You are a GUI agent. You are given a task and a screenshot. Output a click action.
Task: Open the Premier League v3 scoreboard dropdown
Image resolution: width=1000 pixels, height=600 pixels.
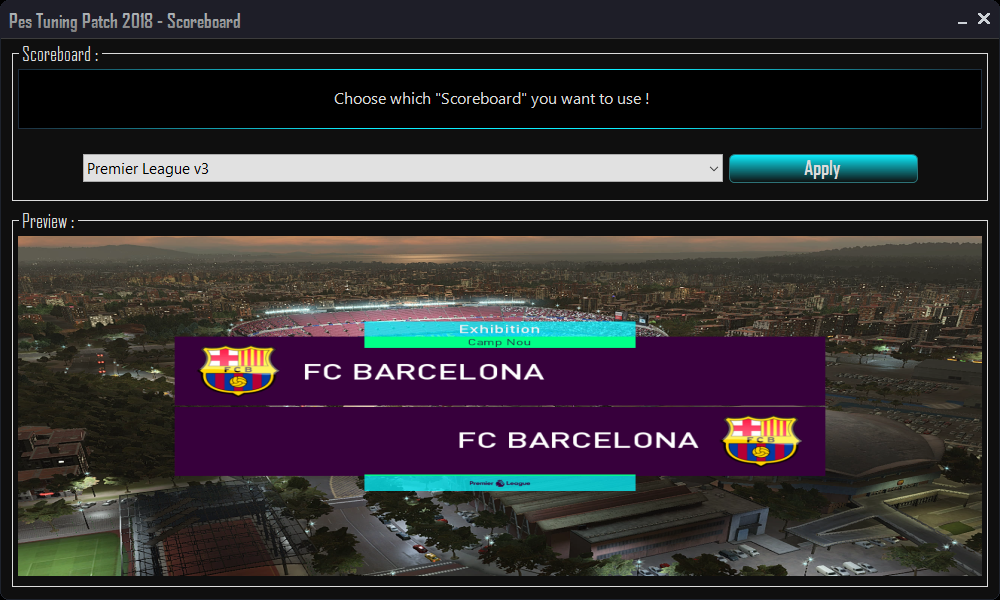[x=402, y=168]
